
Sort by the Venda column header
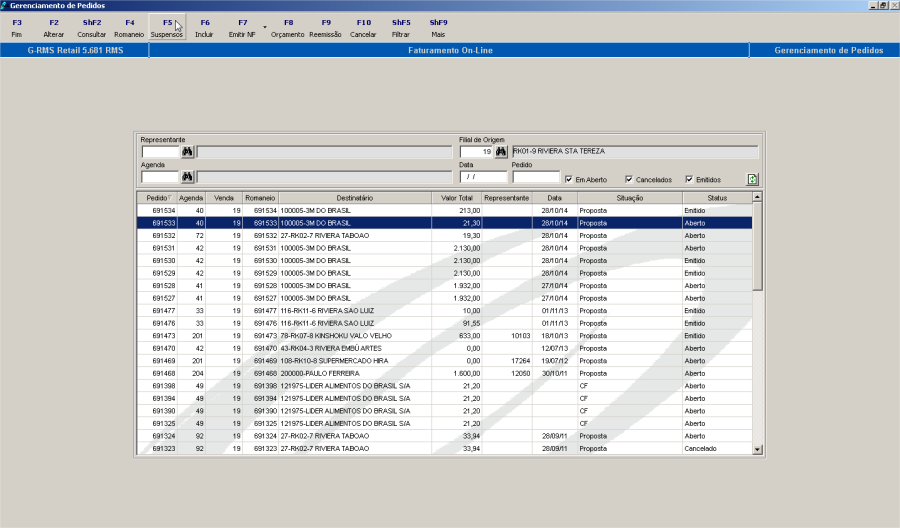pos(224,198)
